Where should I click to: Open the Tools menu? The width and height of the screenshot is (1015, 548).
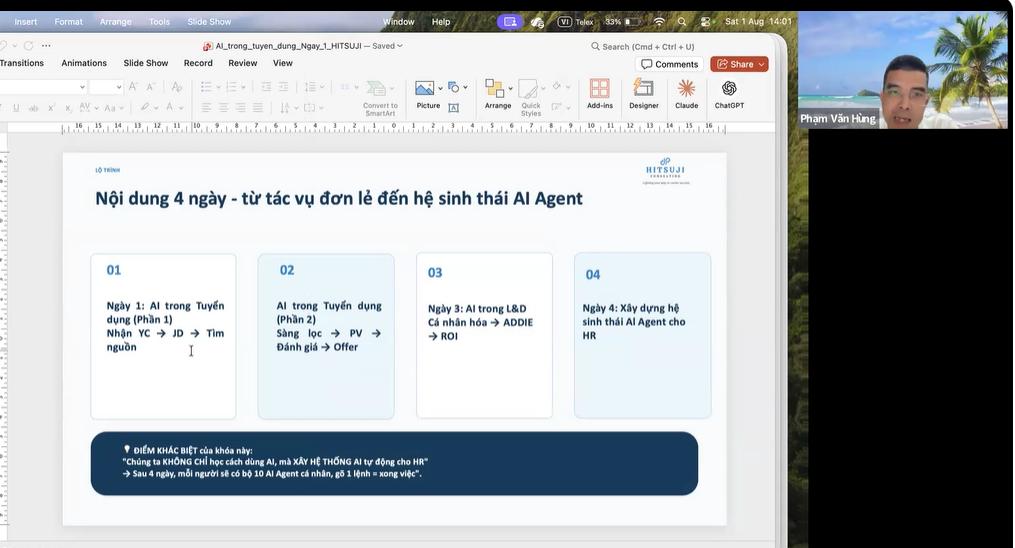[x=159, y=21]
